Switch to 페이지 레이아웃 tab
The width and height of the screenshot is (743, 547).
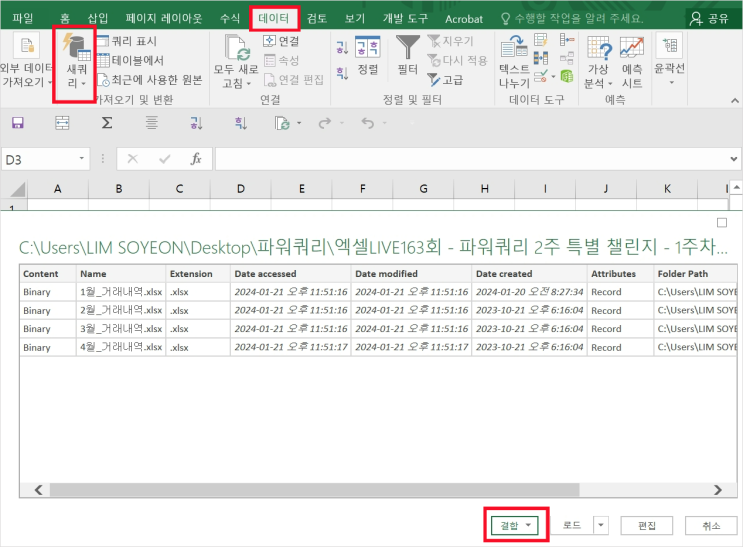(163, 18)
